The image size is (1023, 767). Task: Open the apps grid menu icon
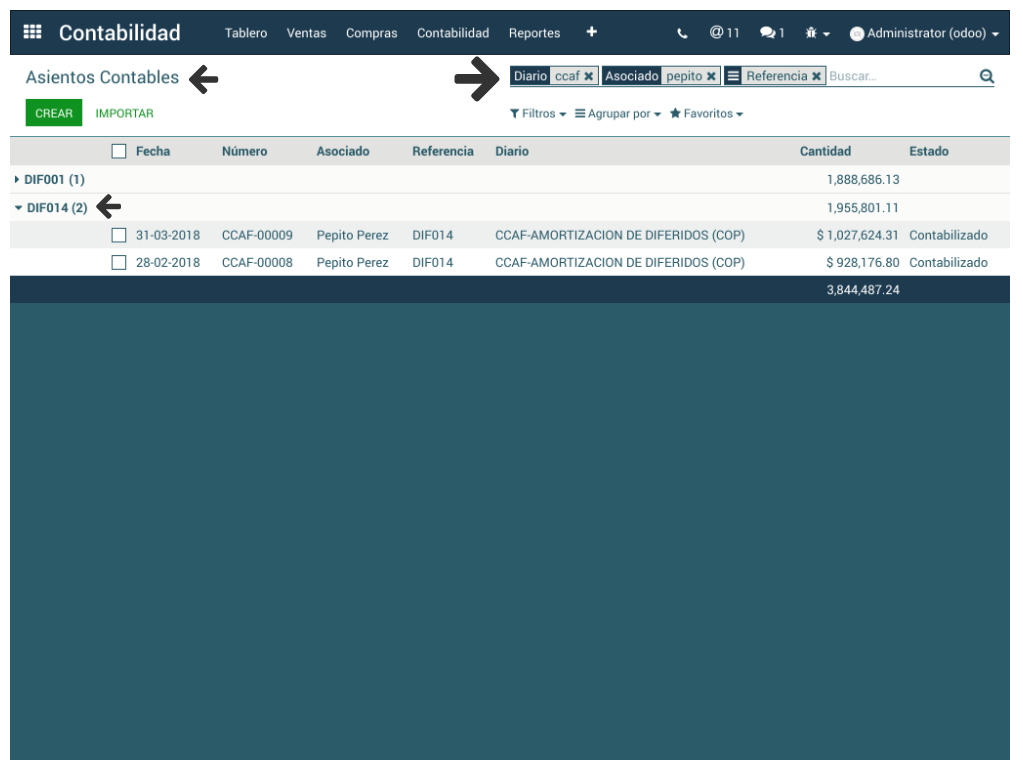click(32, 32)
